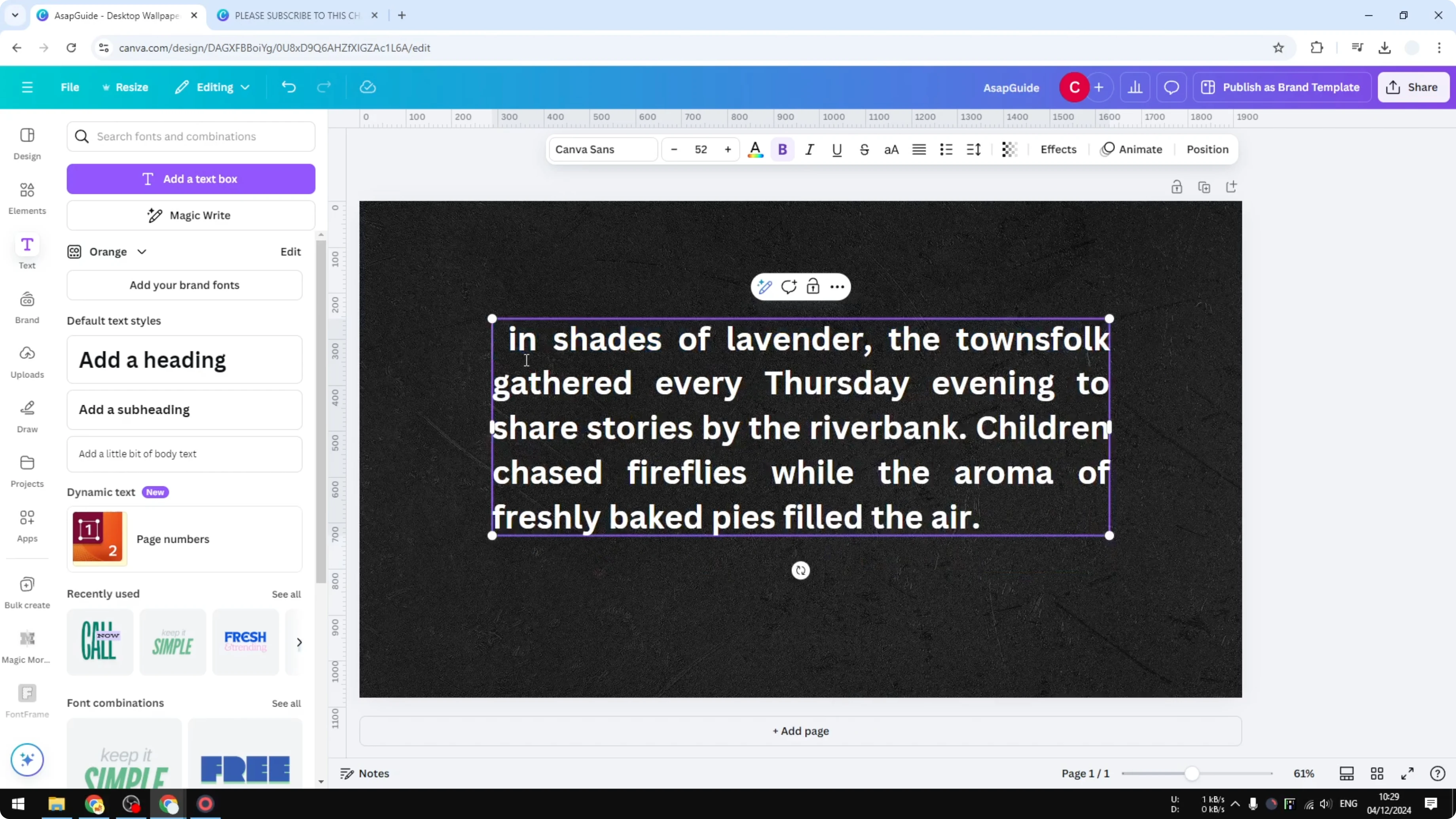This screenshot has width=1456, height=819.
Task: Open the Elements panel
Action: coord(27,198)
